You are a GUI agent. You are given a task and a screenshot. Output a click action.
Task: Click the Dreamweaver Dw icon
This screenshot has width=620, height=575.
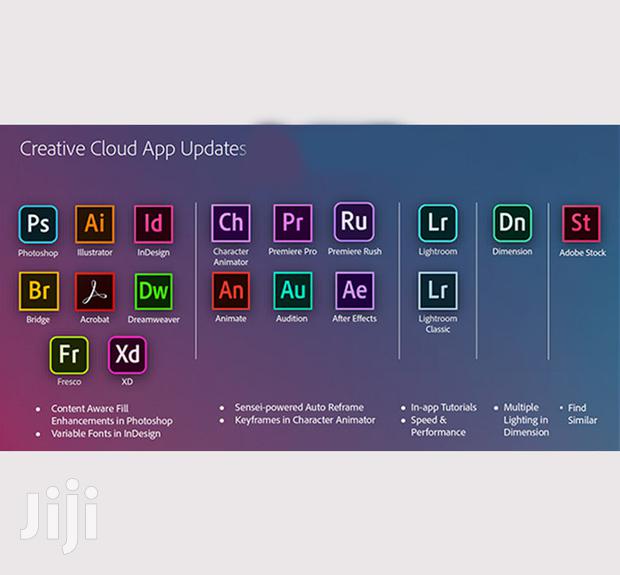pos(153,292)
